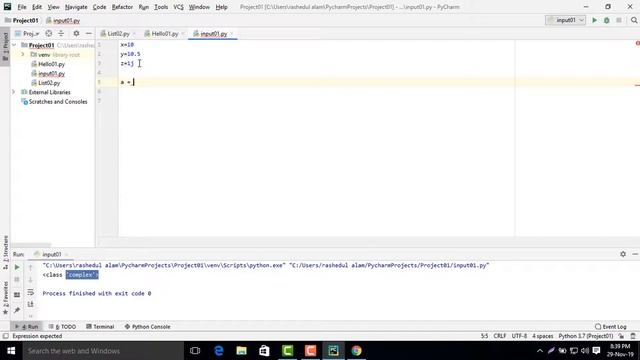Open the Help menu

click(x=221, y=7)
